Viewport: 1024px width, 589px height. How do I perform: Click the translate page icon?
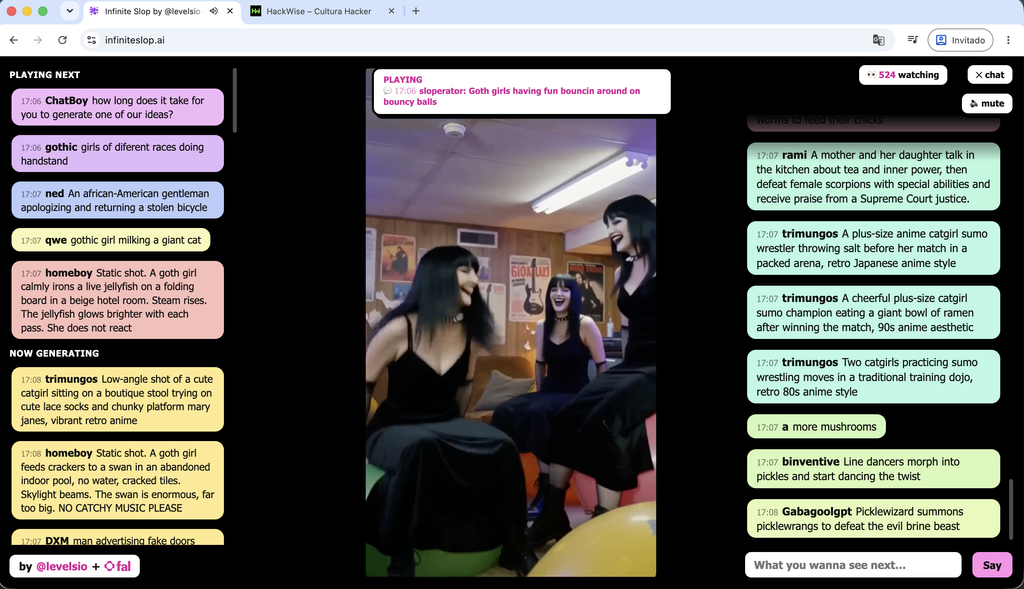pyautogui.click(x=878, y=40)
